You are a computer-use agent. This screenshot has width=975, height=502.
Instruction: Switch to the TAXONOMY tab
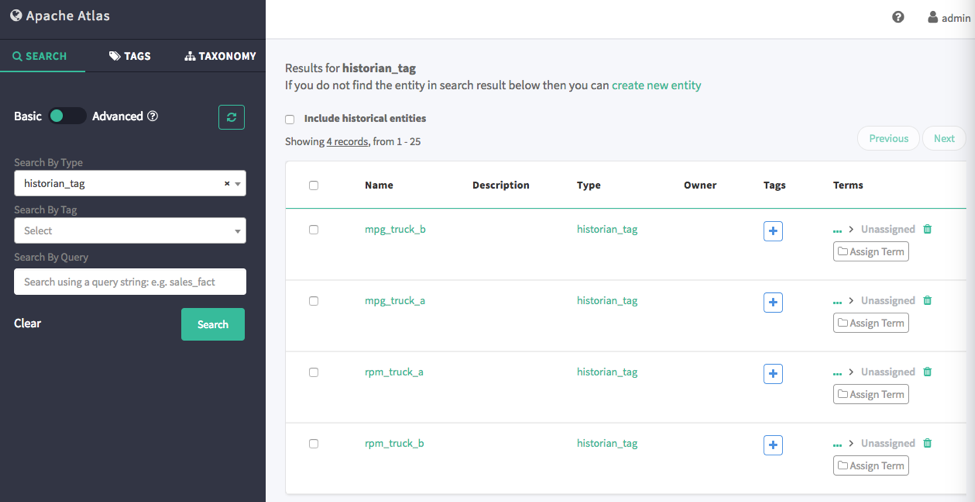[x=220, y=56]
